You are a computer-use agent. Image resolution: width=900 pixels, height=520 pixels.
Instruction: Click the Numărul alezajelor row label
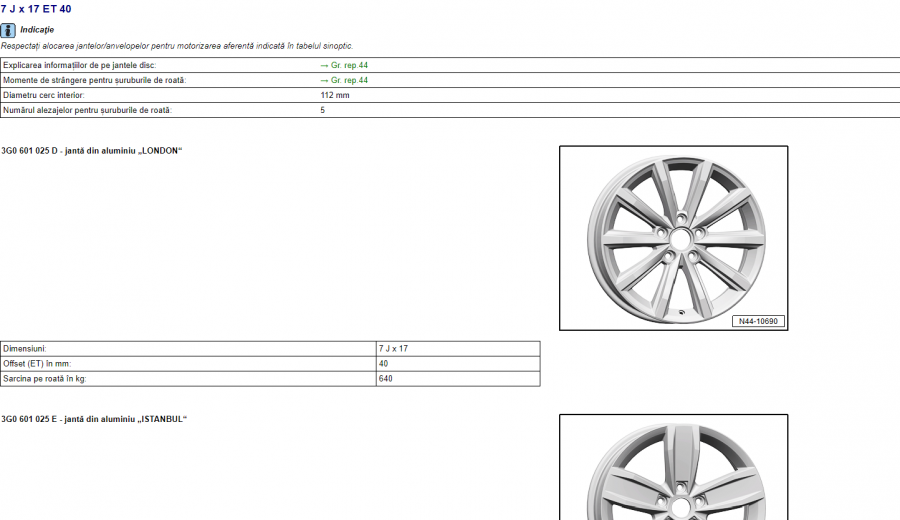[x=87, y=110]
